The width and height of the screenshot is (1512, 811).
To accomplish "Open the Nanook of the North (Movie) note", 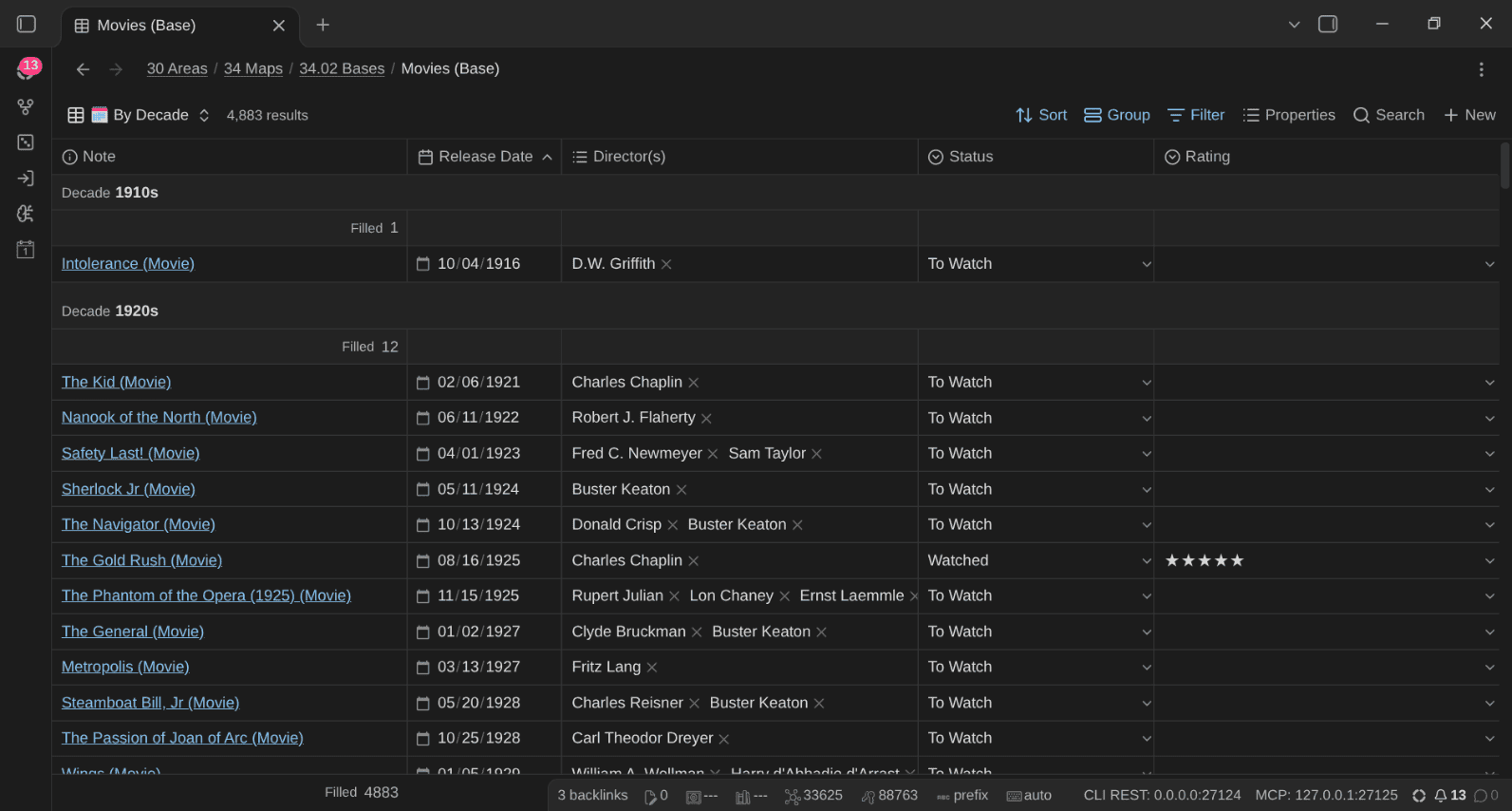I will tap(159, 418).
